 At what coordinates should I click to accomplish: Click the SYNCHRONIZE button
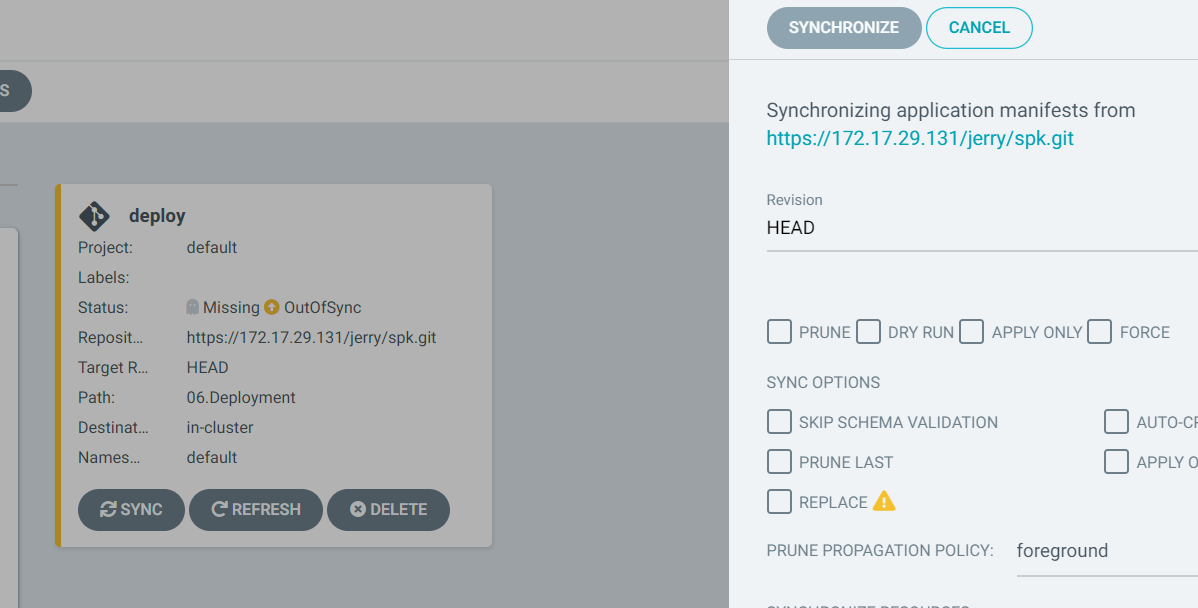coord(844,27)
